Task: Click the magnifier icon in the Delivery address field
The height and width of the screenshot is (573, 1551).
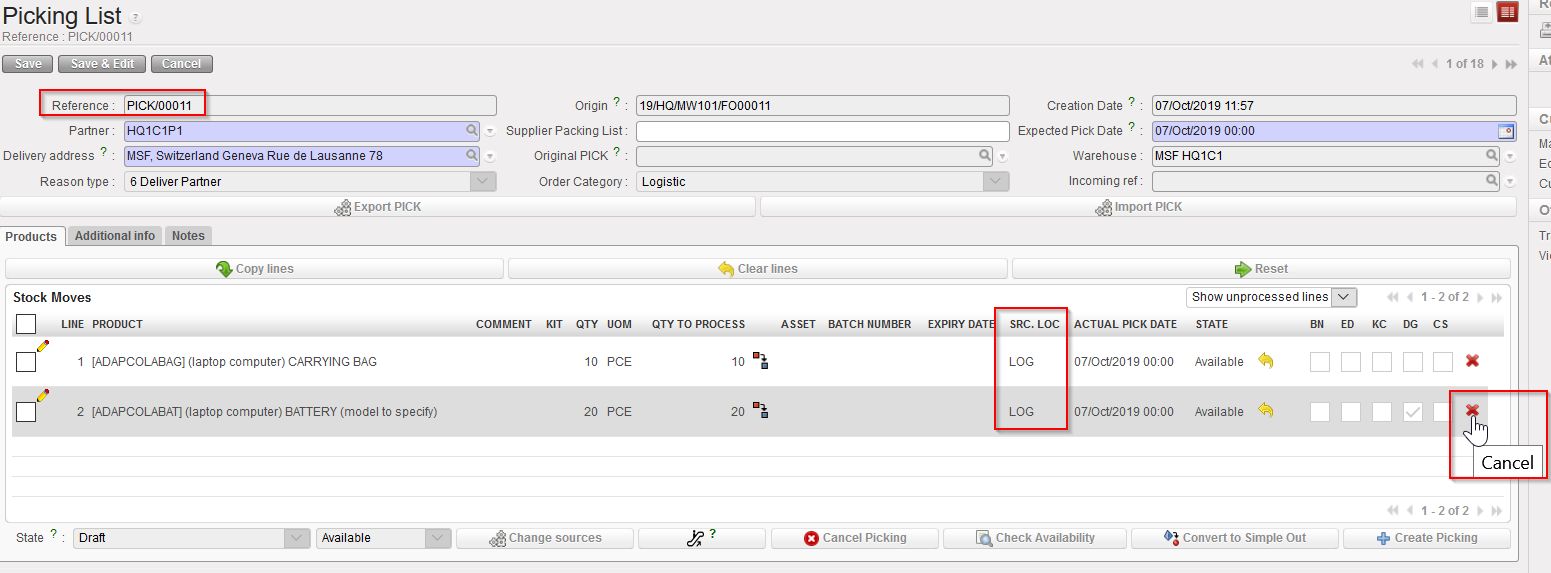Action: 471,156
